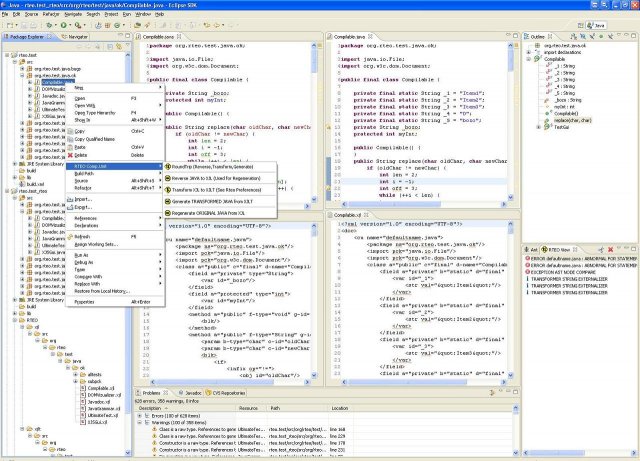The image size is (640, 461).
Task: Select DOMVisualizer.xjl in the tree
Action: point(104,395)
